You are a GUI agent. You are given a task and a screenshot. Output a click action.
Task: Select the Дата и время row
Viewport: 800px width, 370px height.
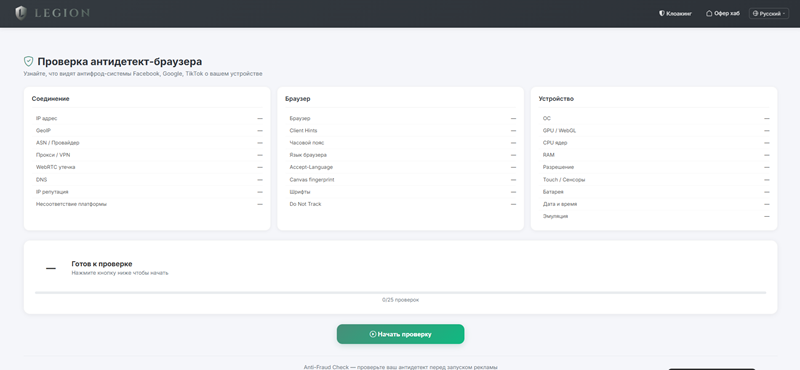point(654,204)
